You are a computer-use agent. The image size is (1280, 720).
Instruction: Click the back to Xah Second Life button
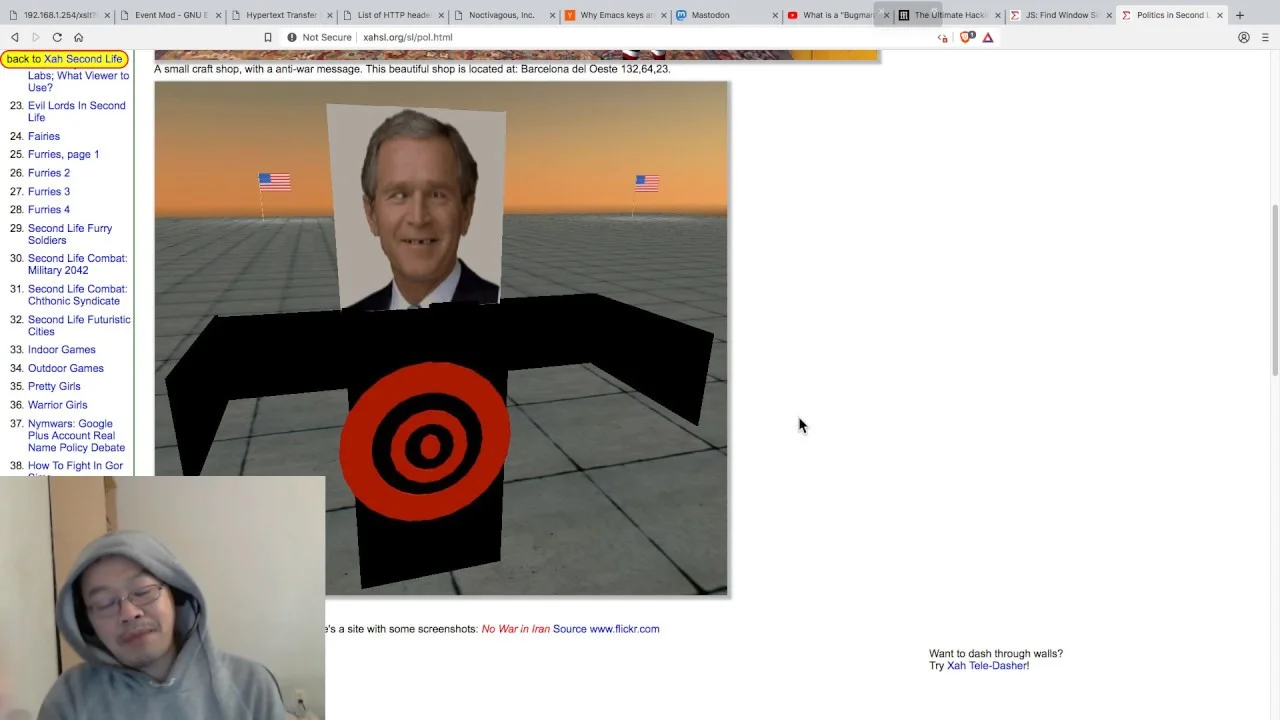pos(64,59)
